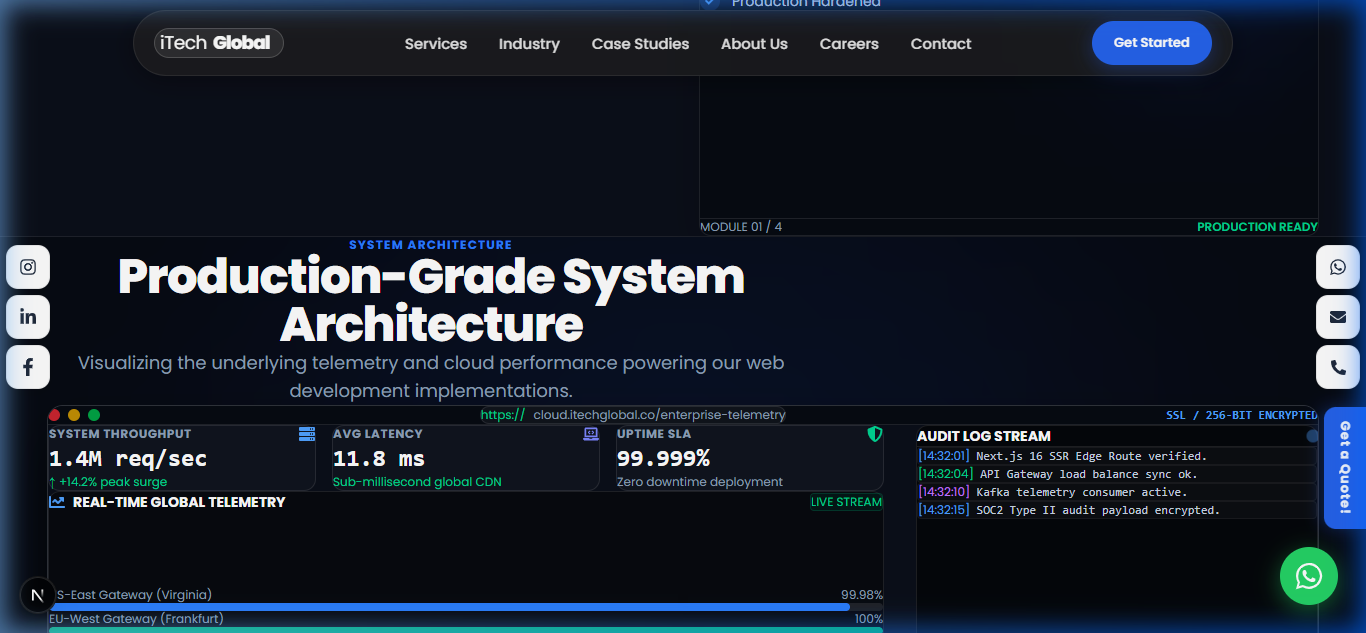Screen dimensions: 1366x633
Task: Open the LinkedIn social link
Action: tap(28, 317)
